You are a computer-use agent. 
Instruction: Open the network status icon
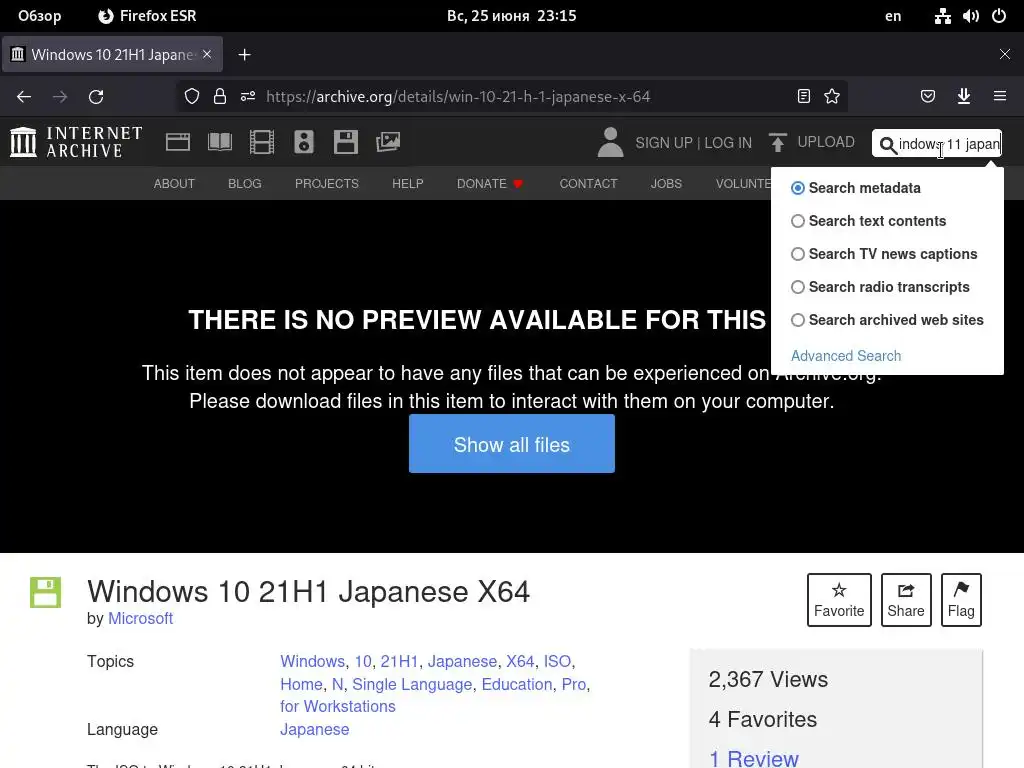pos(942,16)
